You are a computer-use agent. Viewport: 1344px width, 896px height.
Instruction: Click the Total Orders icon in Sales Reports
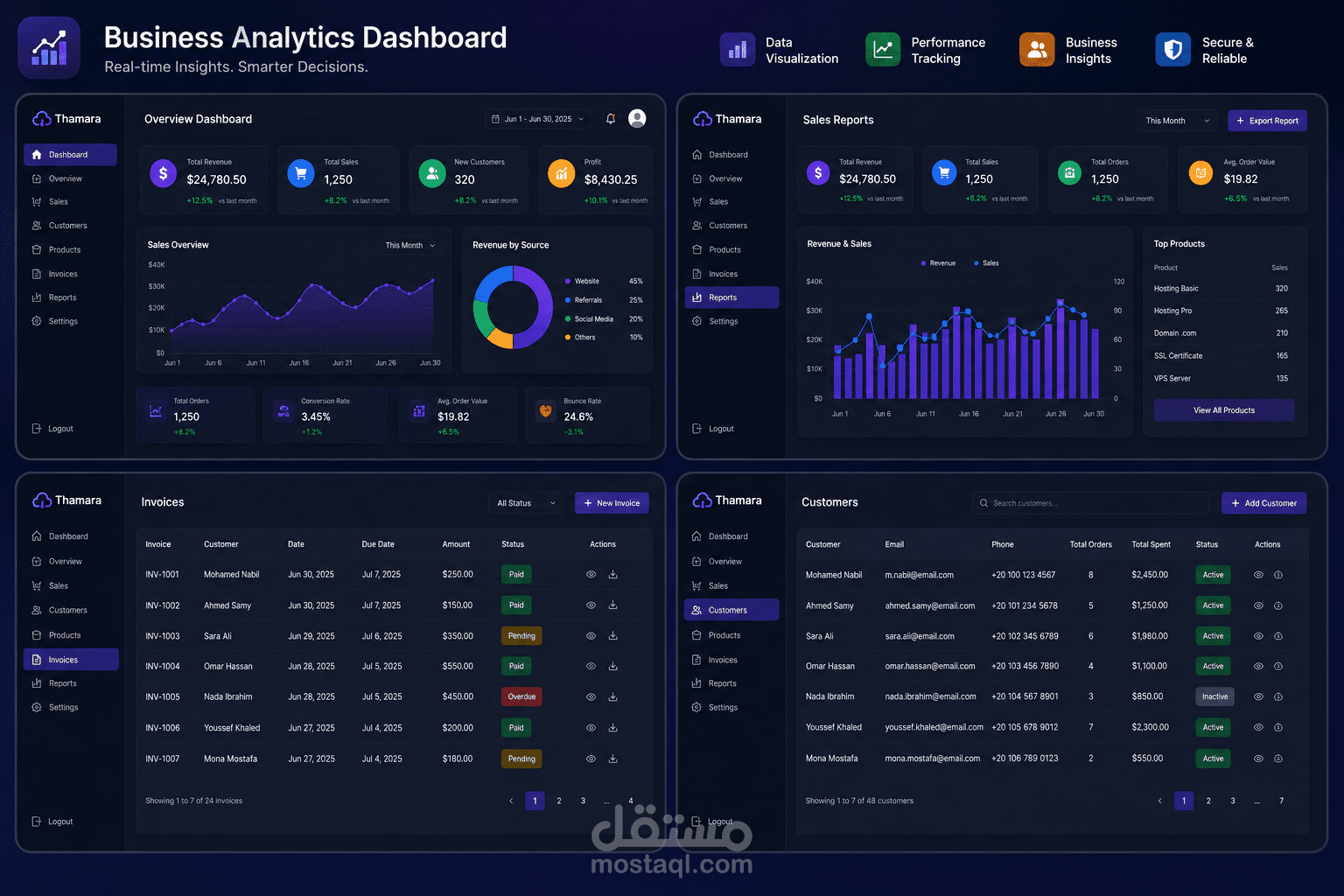[1069, 173]
